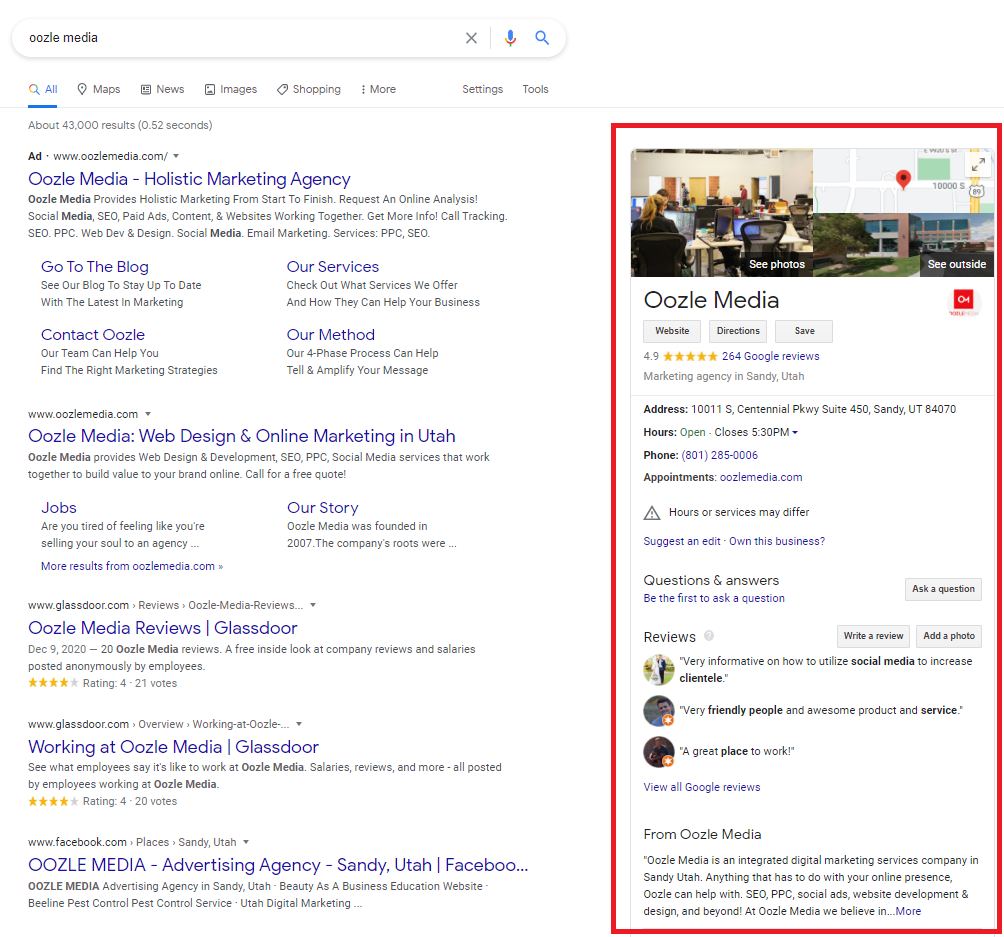Viewport: 1004px width, 937px height.
Task: Open the map thumbnail in business panel
Action: 903,181
